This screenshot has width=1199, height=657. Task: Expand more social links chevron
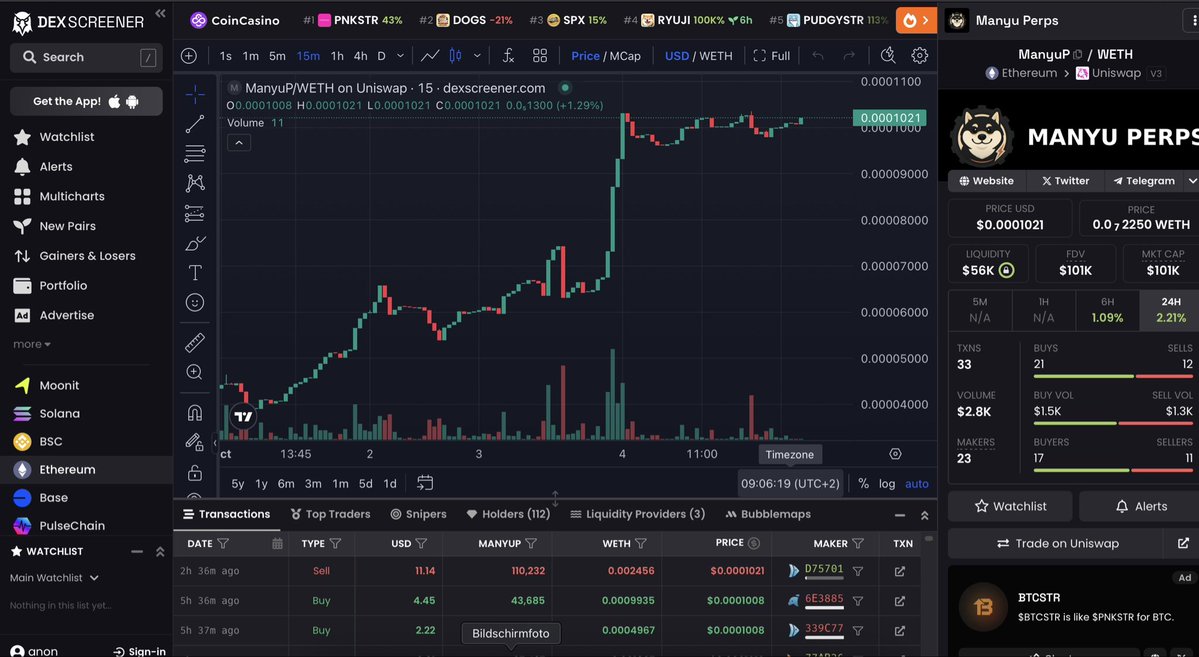(1191, 181)
